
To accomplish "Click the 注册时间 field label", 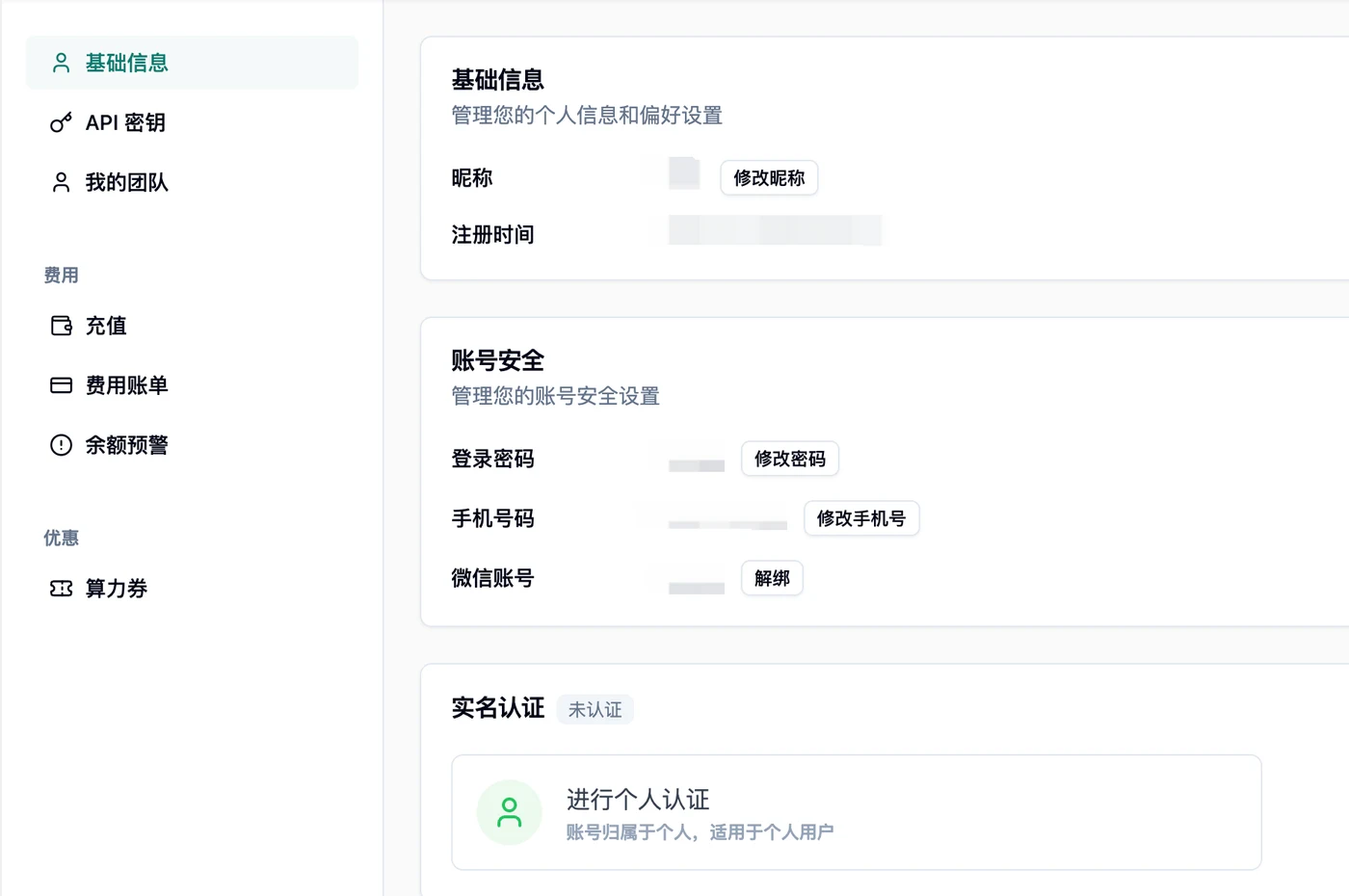I will tap(492, 234).
